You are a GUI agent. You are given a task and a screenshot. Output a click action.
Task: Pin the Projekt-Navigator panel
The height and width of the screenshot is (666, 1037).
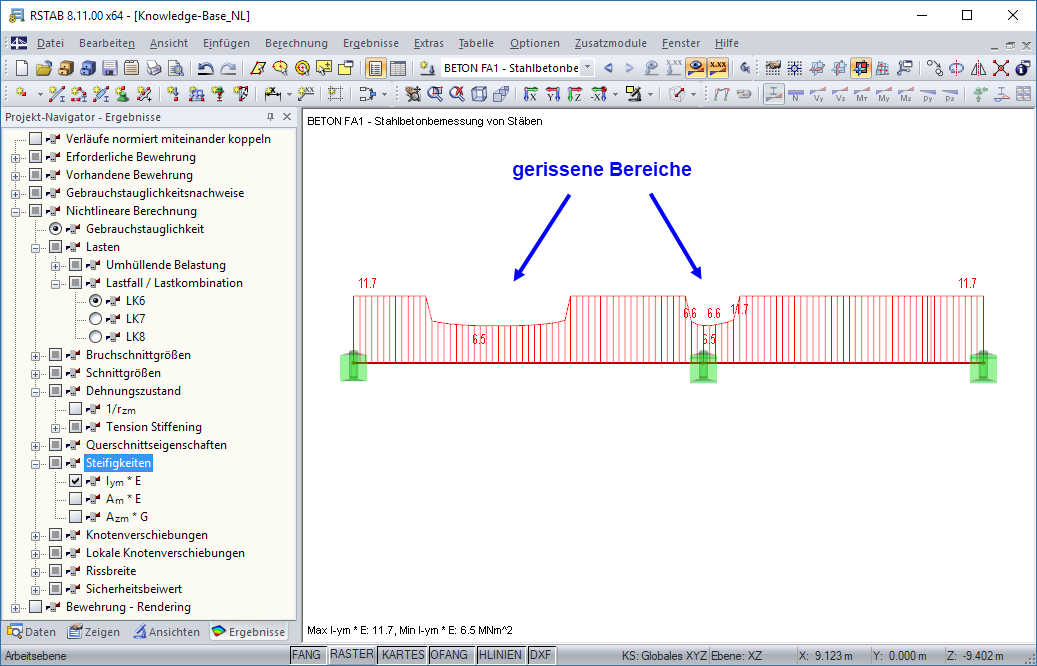pyautogui.click(x=270, y=116)
